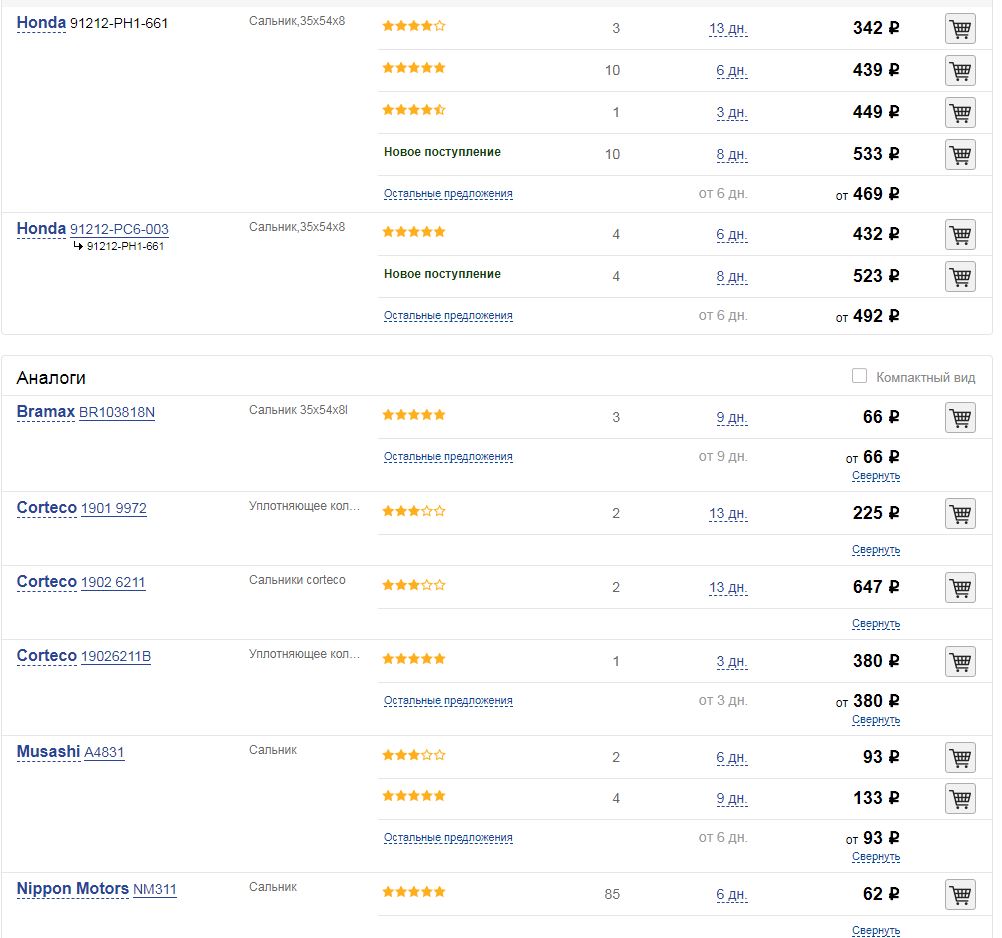
Task: Add Corteco 19026211B 380 ₽ to cart
Action: pos(960,662)
